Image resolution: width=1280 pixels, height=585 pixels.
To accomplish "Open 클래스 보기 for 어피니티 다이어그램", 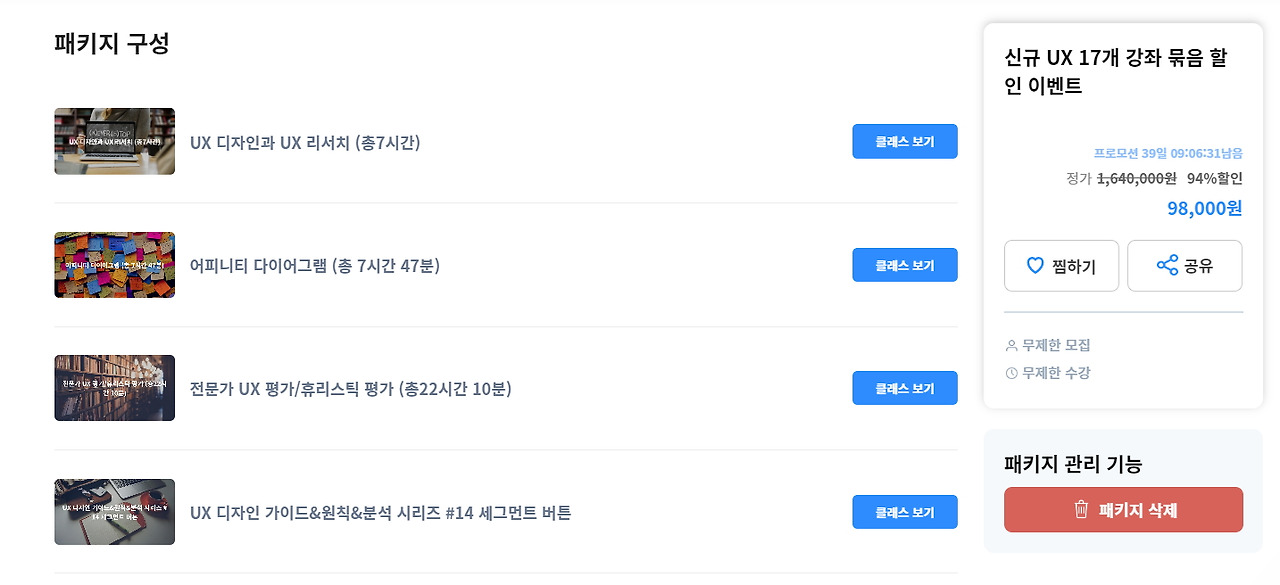I will [905, 265].
